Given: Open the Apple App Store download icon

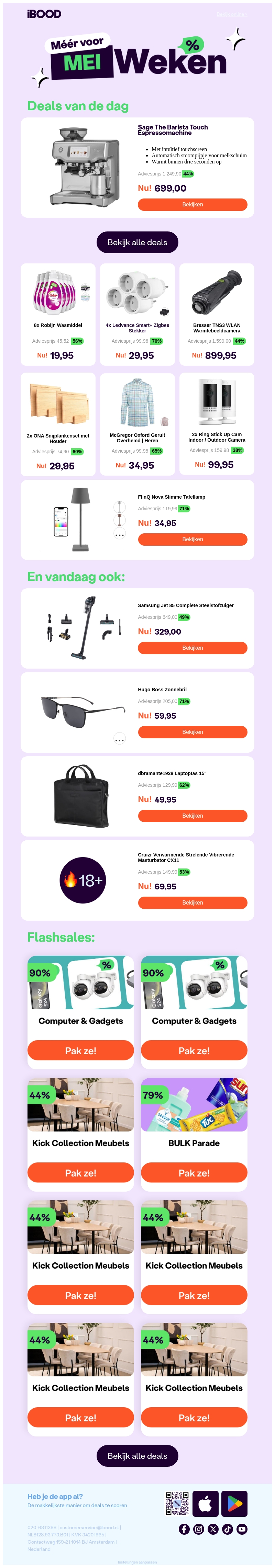Looking at the screenshot, I should [x=206, y=1503].
